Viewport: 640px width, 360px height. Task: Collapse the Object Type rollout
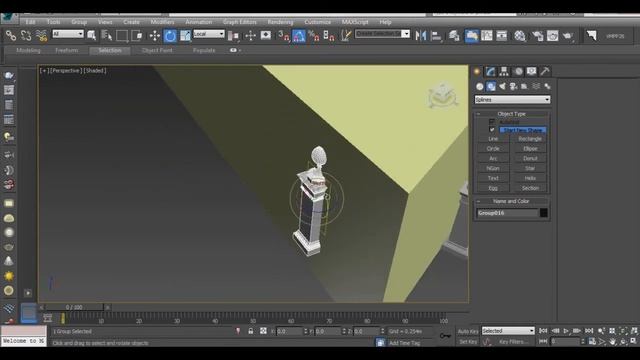pyautogui.click(x=511, y=114)
